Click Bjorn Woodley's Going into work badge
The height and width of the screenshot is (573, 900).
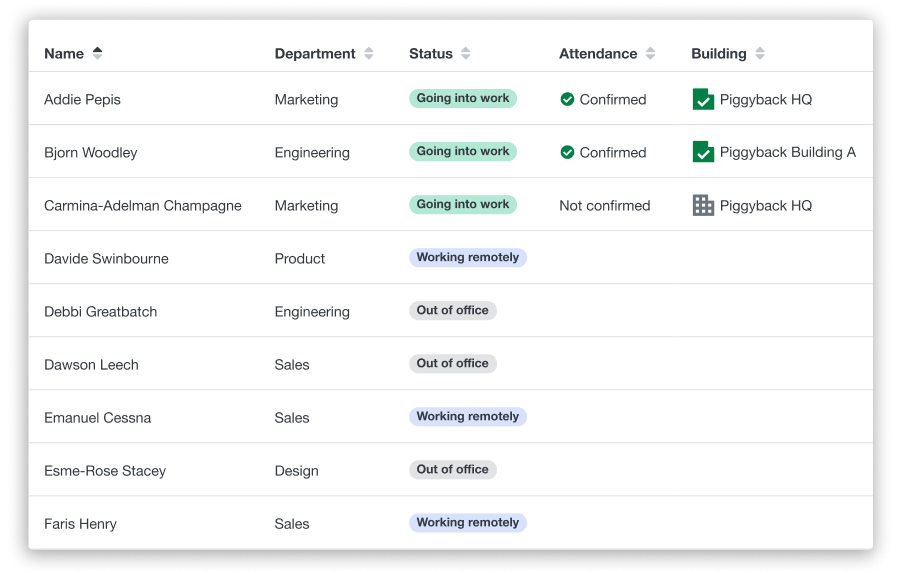(x=463, y=151)
